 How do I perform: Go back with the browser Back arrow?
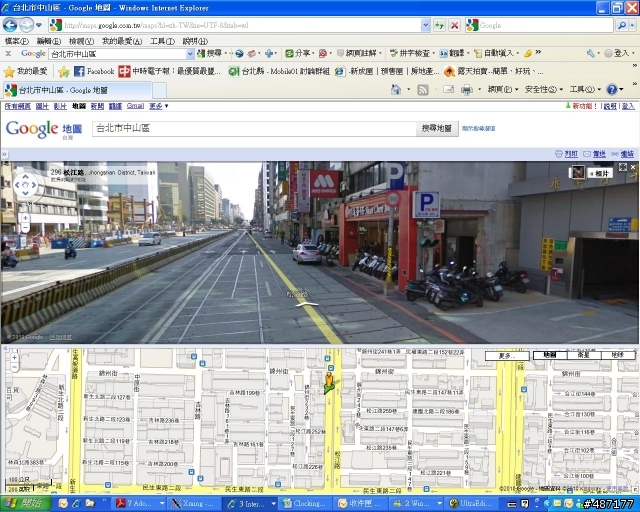coord(10,25)
